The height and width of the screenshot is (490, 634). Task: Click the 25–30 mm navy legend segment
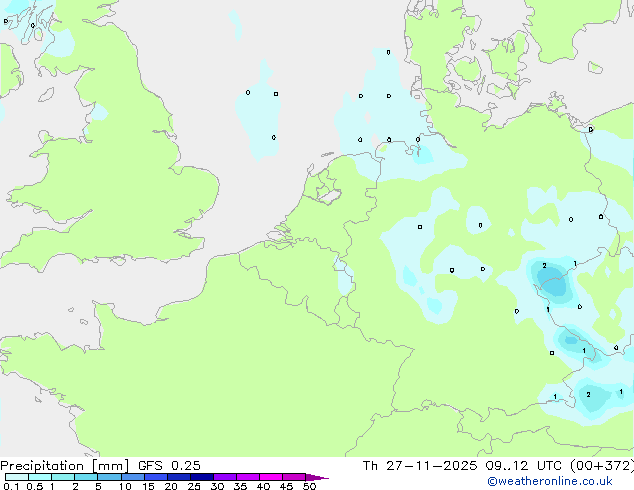(201, 477)
